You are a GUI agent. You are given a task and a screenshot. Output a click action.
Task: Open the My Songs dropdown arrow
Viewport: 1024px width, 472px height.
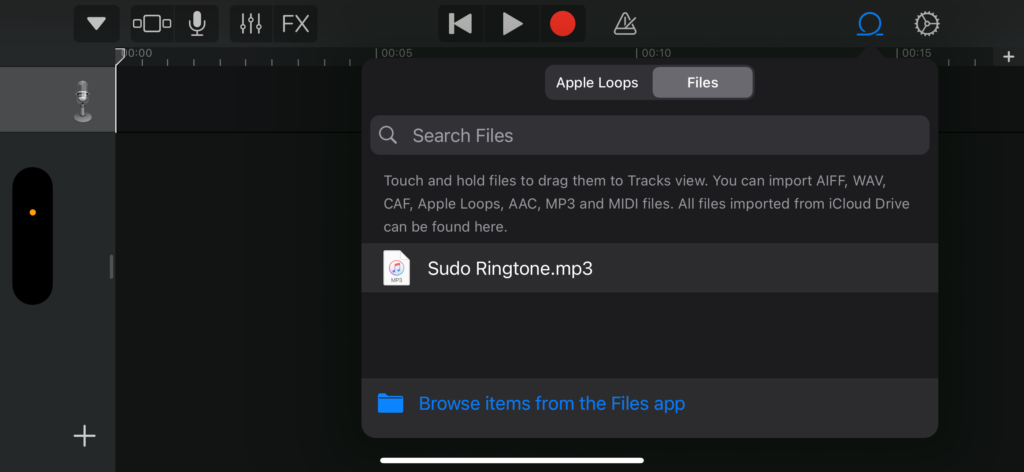coord(97,24)
